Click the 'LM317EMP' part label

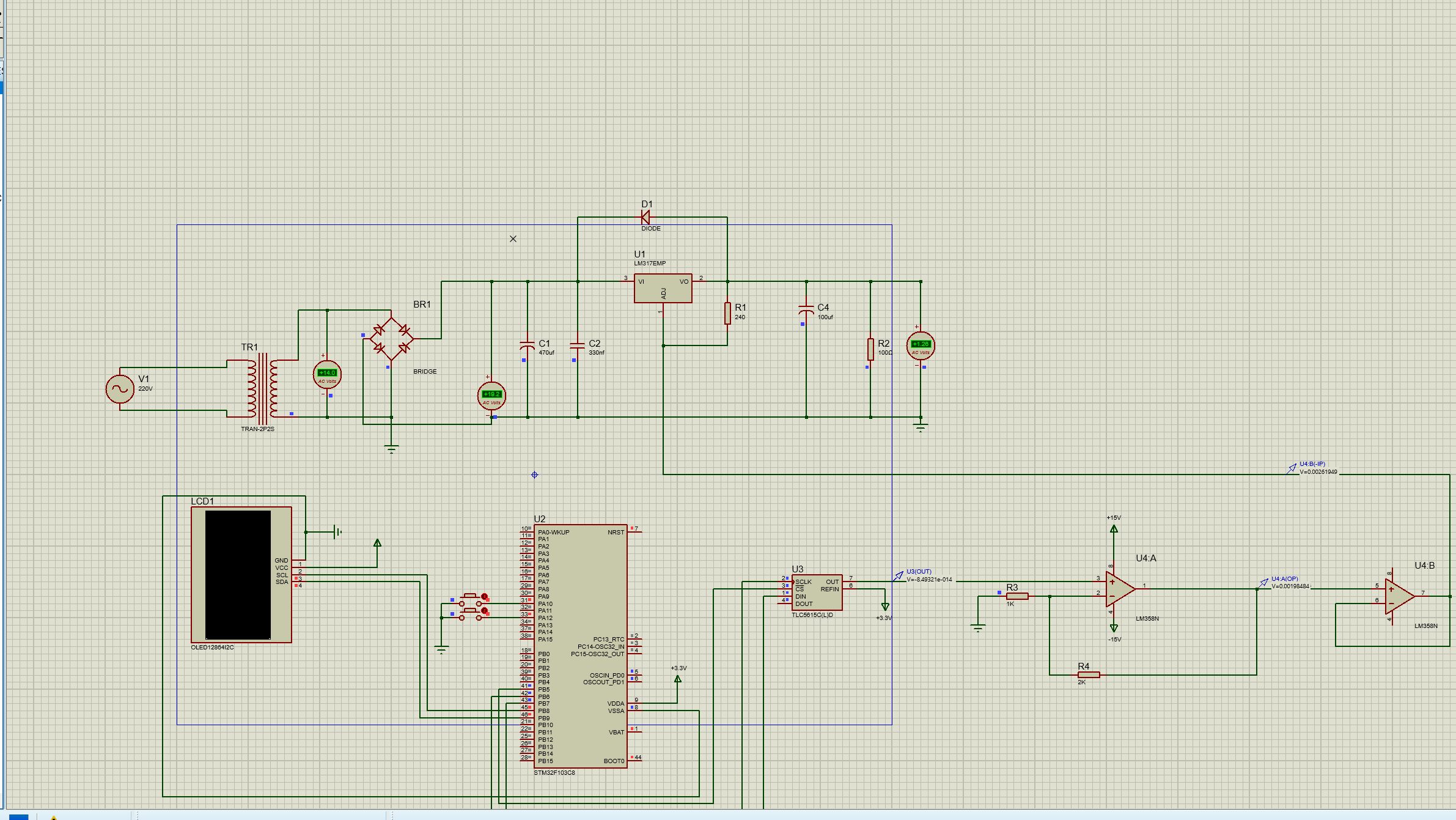650,264
